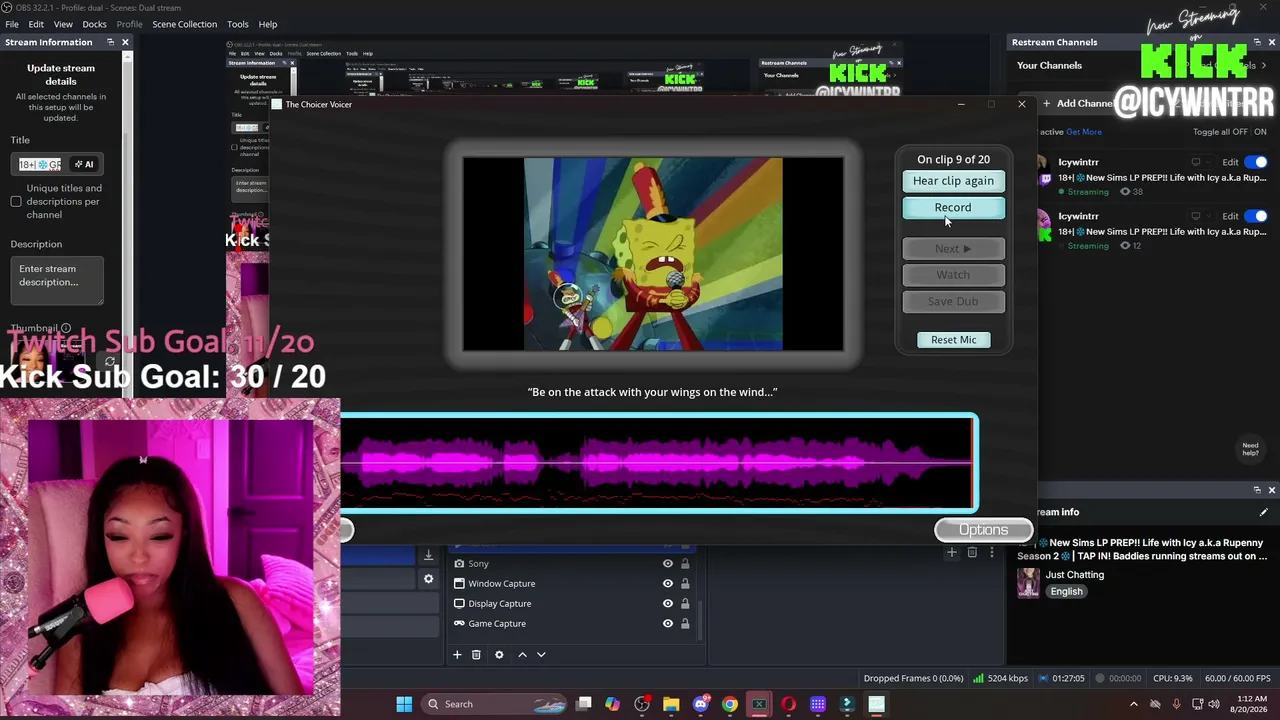The width and height of the screenshot is (1280, 720).
Task: Click the Record button in The Choicer Voicer
Action: coord(953,207)
